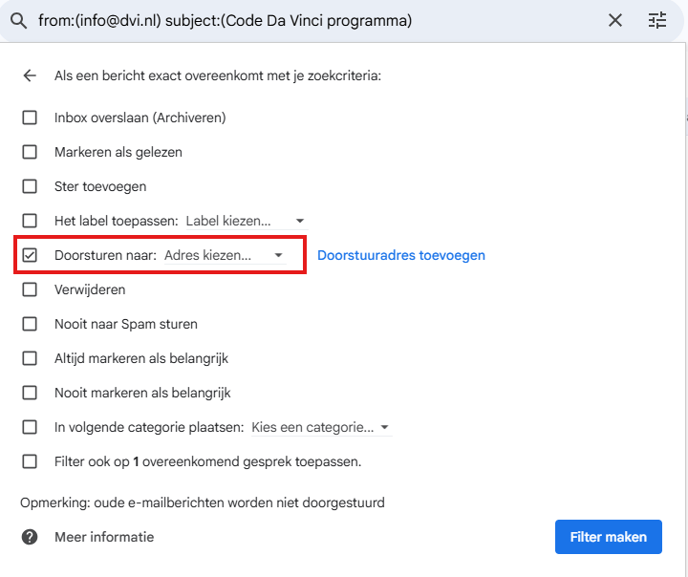Viewport: 688px width, 577px height.
Task: Enable the Verwijderen checkbox
Action: point(30,289)
